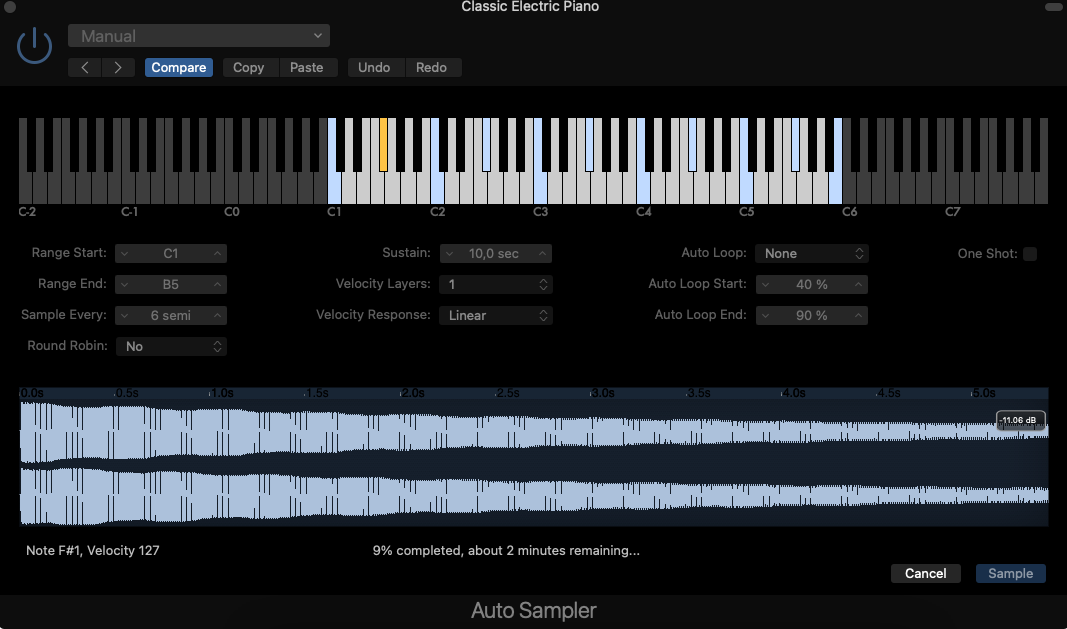Click the Compare button
This screenshot has height=629, width=1067.
(179, 67)
